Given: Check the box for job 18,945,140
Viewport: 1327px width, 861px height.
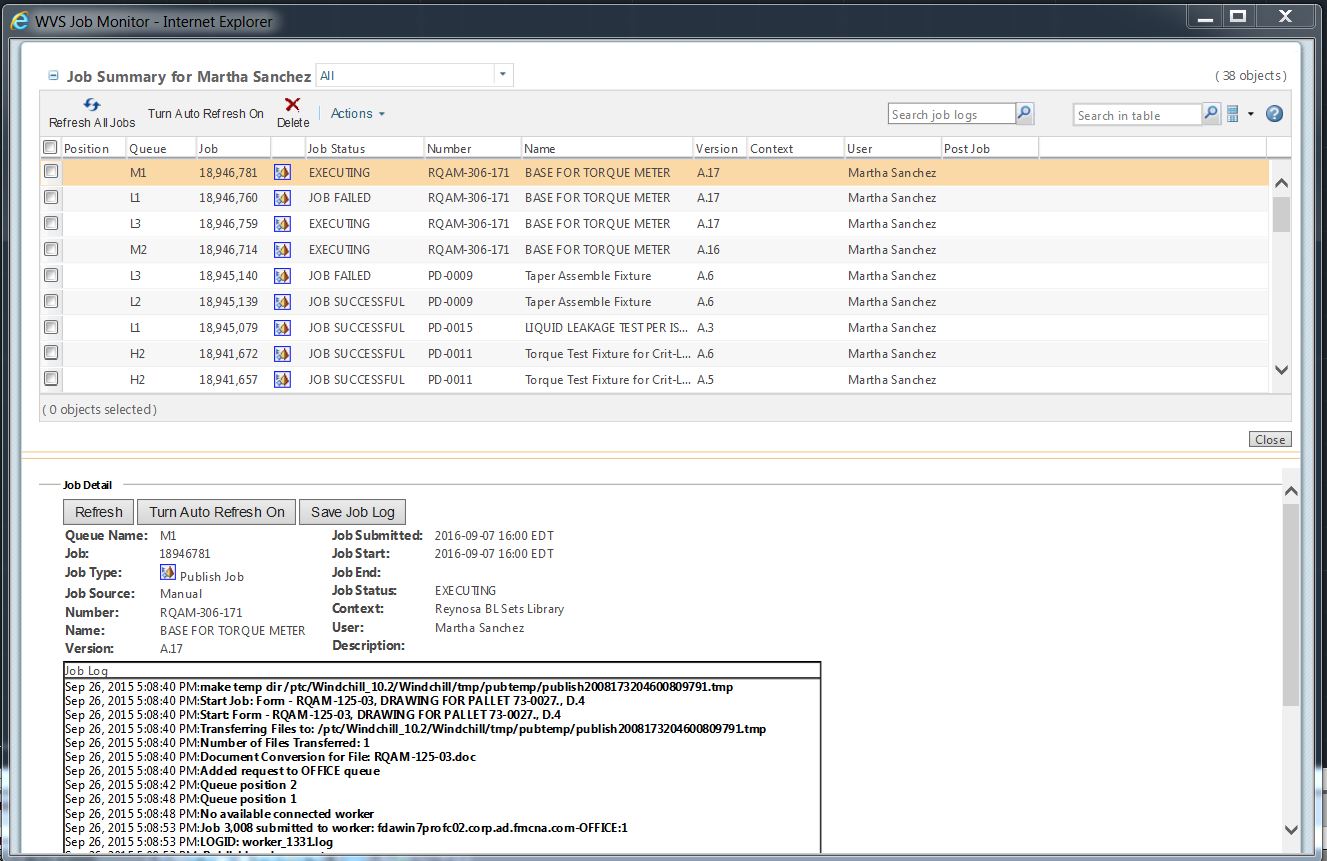Looking at the screenshot, I should [x=51, y=276].
